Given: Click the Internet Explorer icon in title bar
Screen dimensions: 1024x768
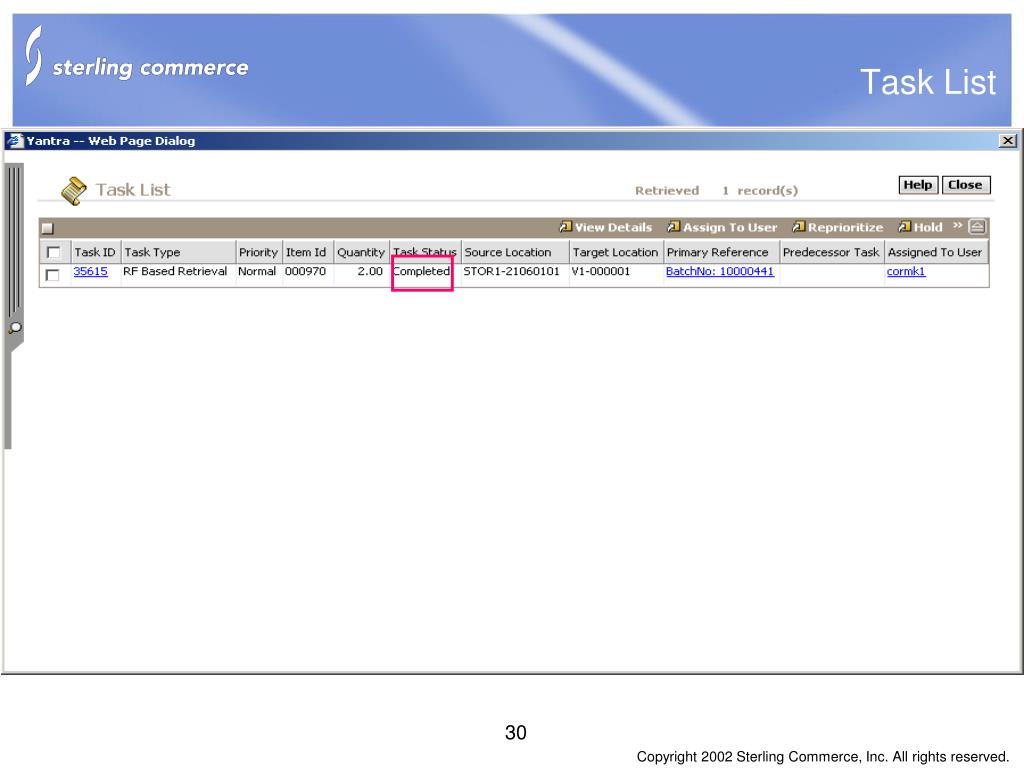Looking at the screenshot, I should point(14,140).
